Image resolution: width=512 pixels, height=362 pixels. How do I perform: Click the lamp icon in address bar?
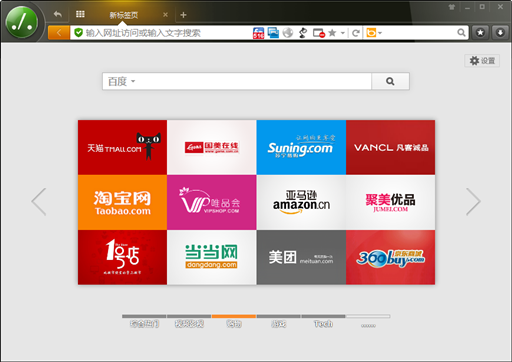[303, 33]
